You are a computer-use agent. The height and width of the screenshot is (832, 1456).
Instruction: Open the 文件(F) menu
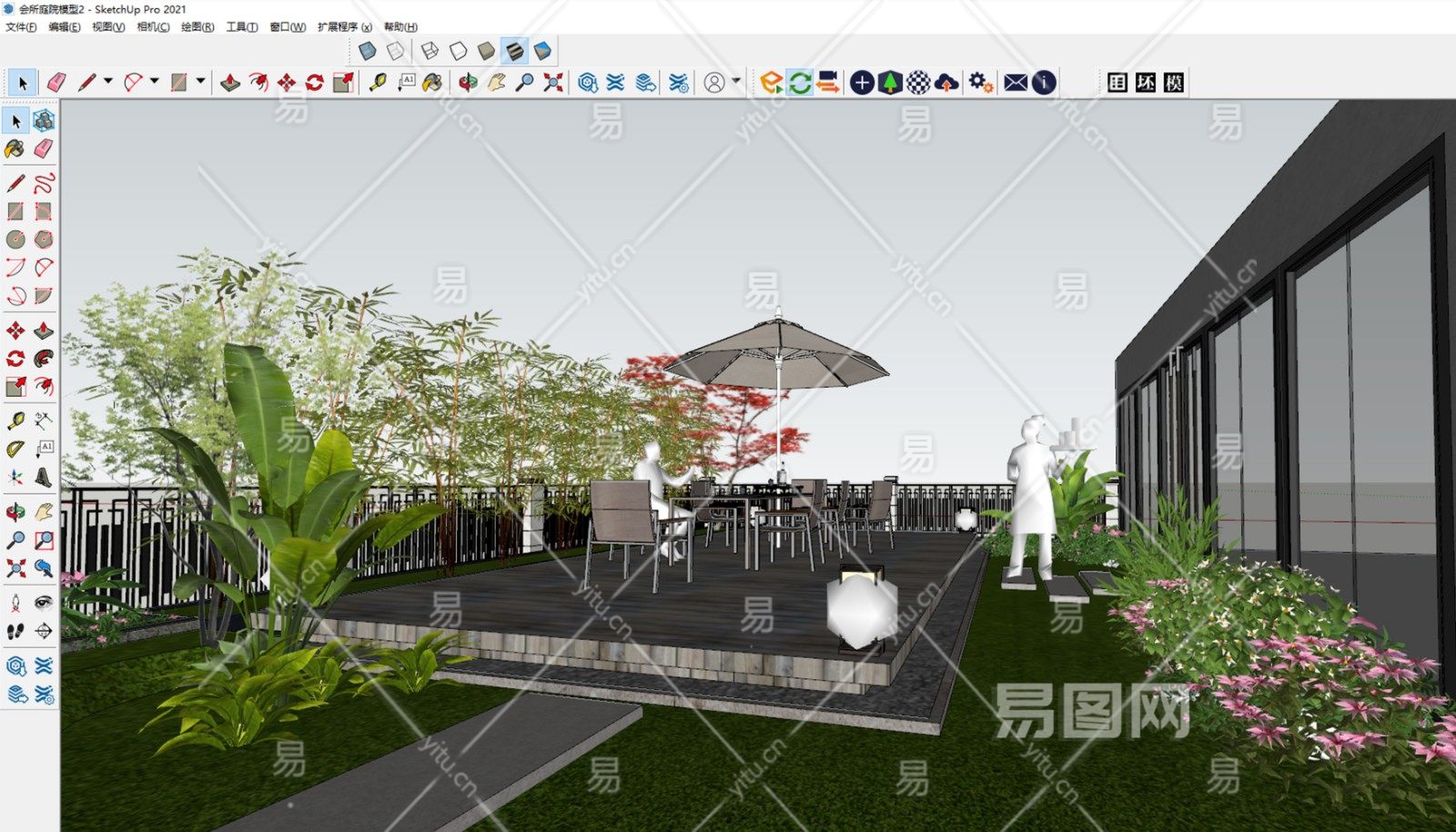pyautogui.click(x=21, y=27)
